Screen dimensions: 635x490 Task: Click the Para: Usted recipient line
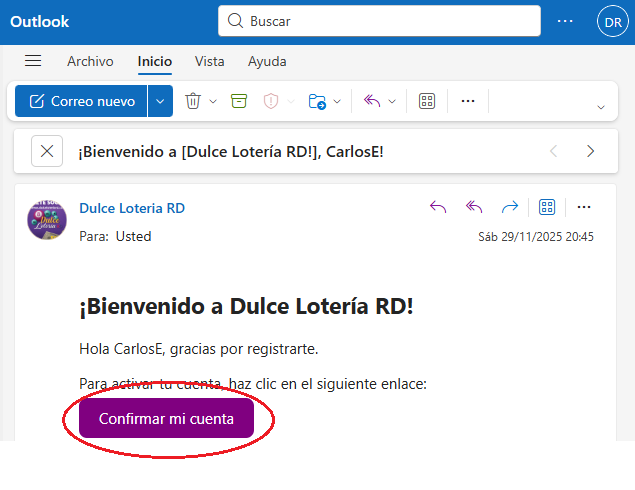(x=115, y=236)
